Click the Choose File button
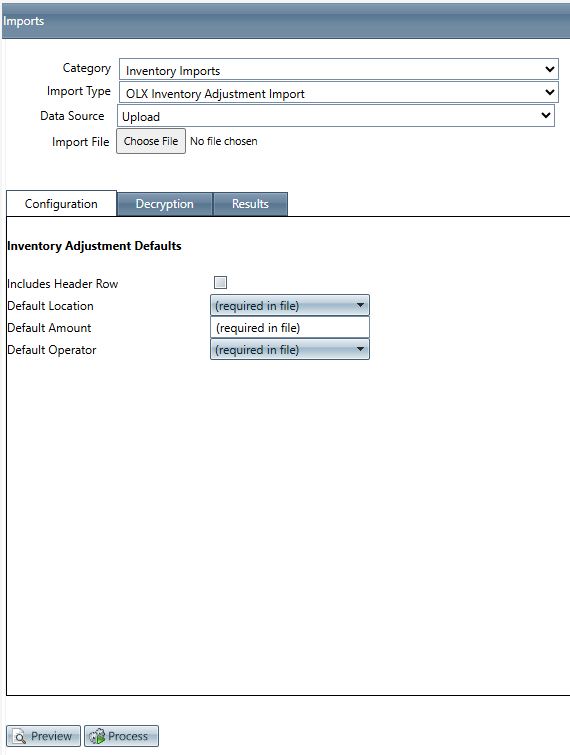Image resolution: width=570 pixels, height=755 pixels. pos(151,141)
